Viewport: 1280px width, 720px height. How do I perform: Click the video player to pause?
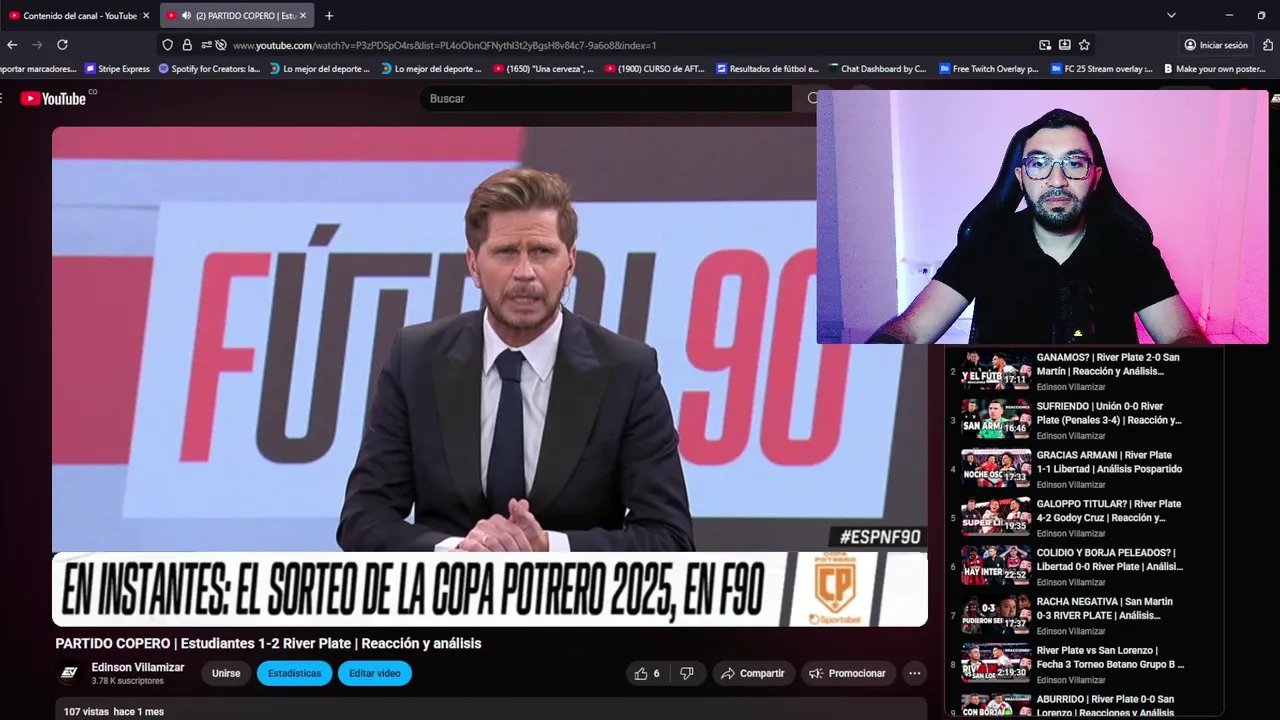[x=490, y=376]
